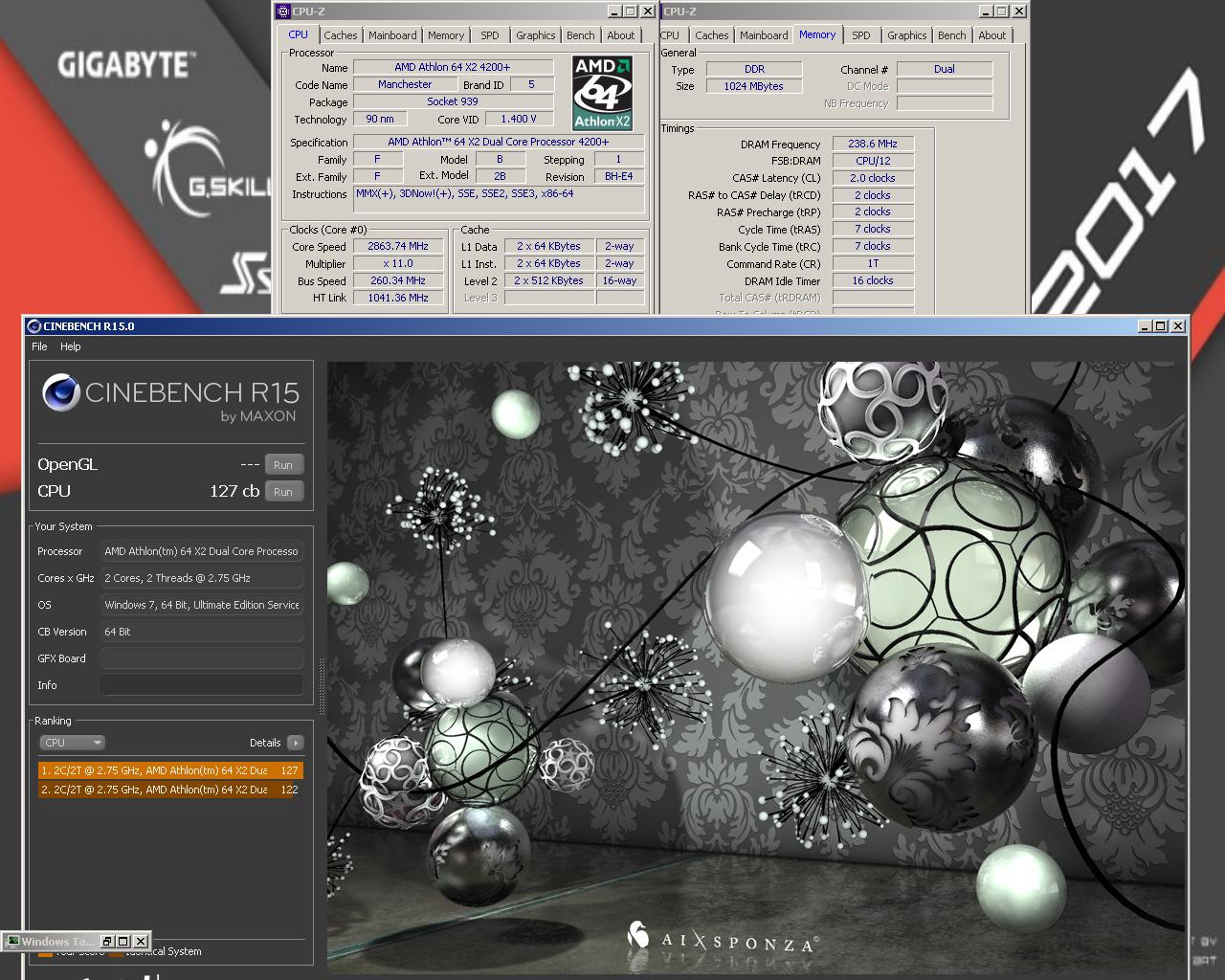This screenshot has height=980, width=1225.
Task: Minimize the left CPU-Z window
Action: (614, 11)
